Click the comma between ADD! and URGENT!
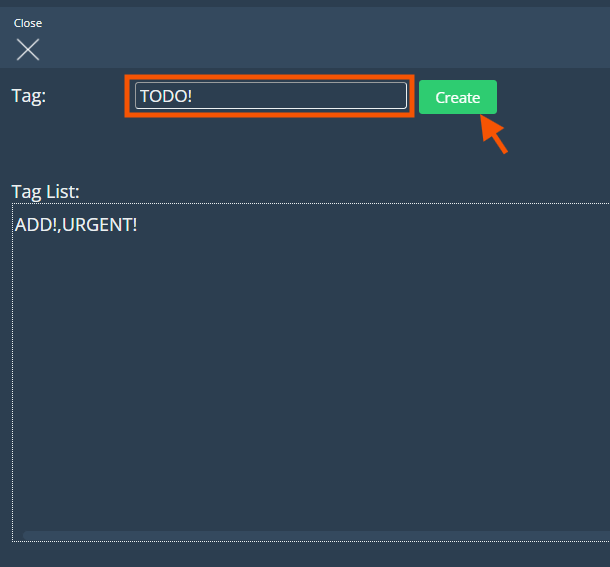 pos(60,227)
